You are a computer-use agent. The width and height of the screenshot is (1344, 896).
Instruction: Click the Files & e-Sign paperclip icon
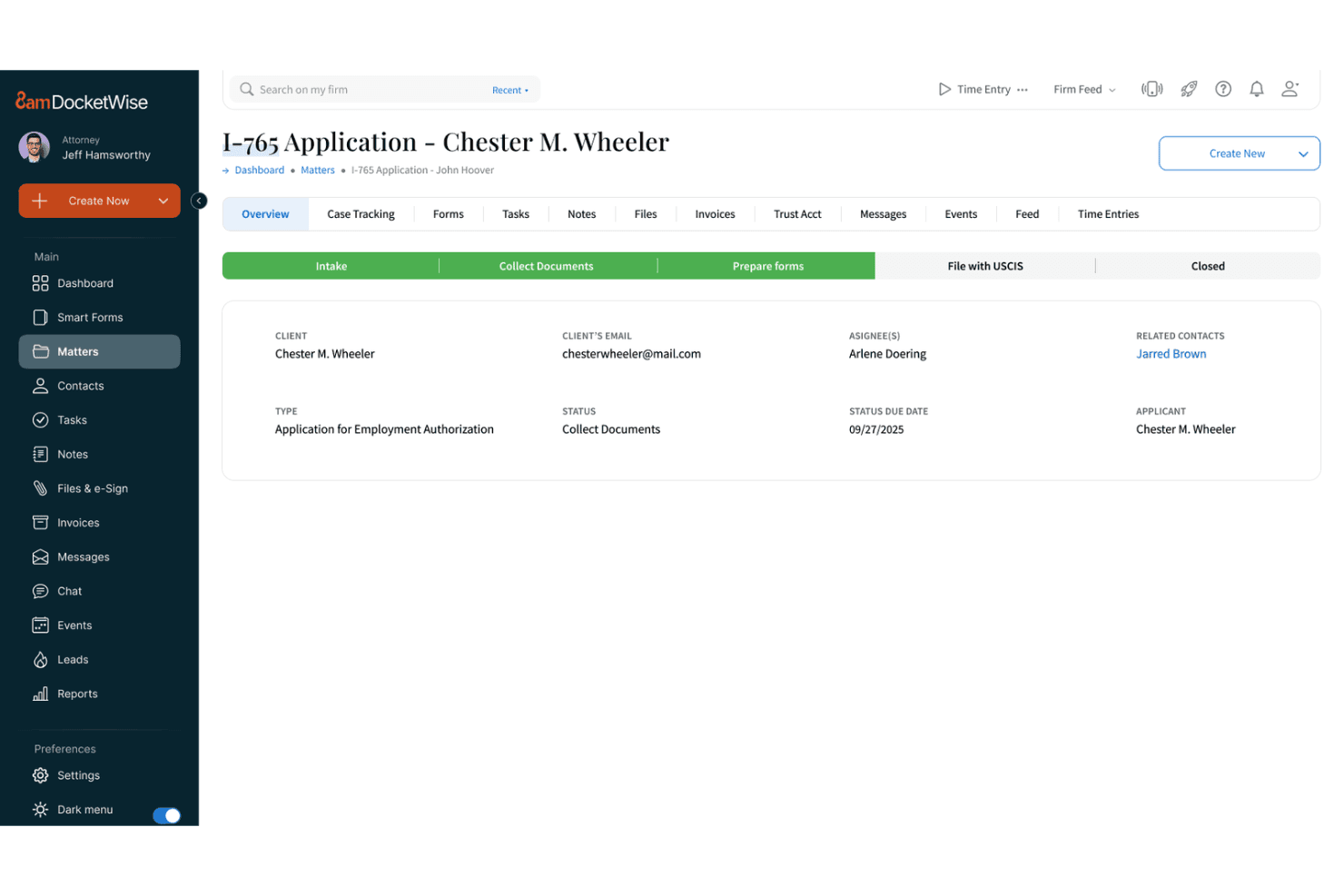click(x=40, y=488)
